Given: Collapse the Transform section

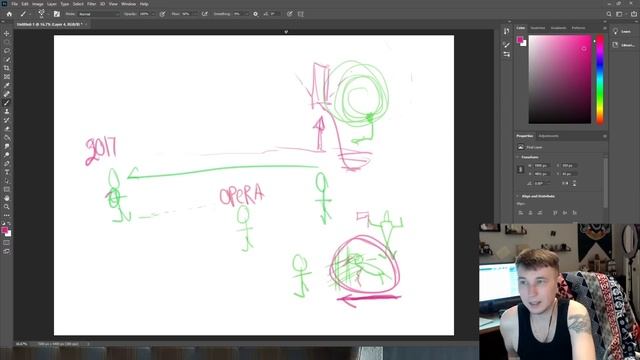Looking at the screenshot, I should (x=518, y=157).
